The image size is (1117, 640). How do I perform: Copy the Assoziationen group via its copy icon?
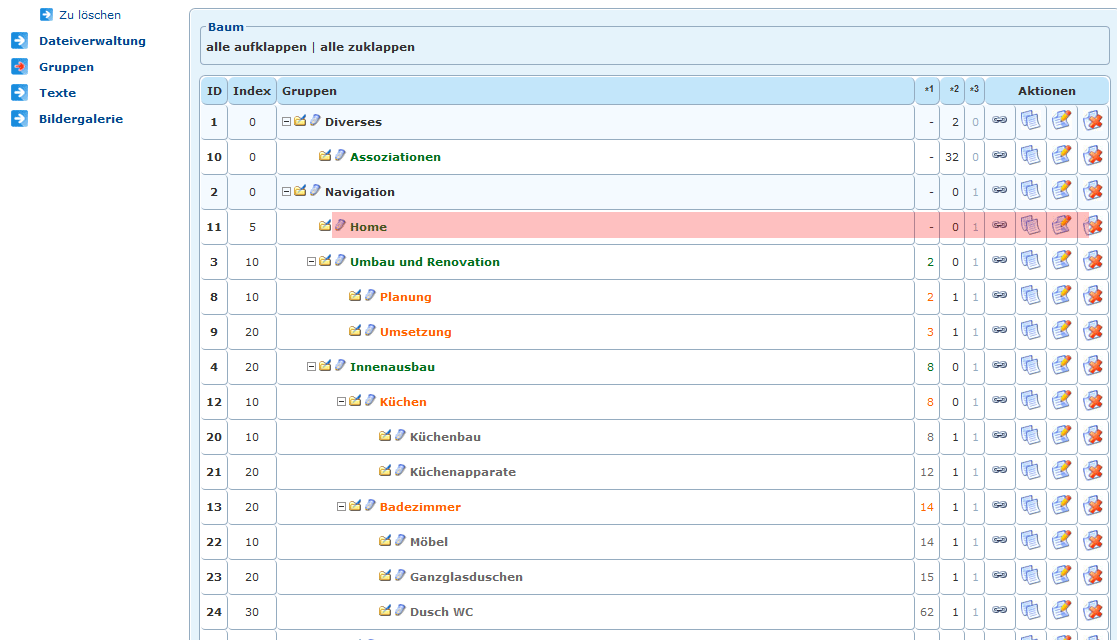[1030, 157]
